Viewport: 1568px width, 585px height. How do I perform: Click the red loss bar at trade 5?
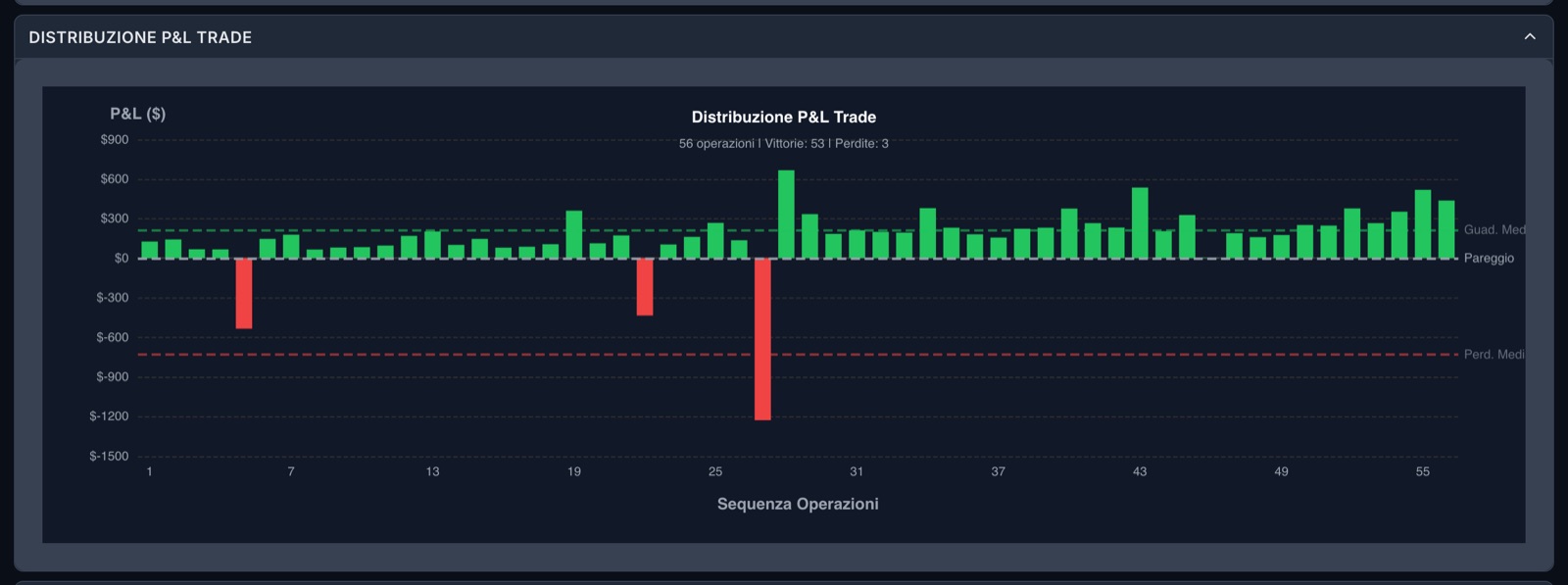pyautogui.click(x=244, y=293)
